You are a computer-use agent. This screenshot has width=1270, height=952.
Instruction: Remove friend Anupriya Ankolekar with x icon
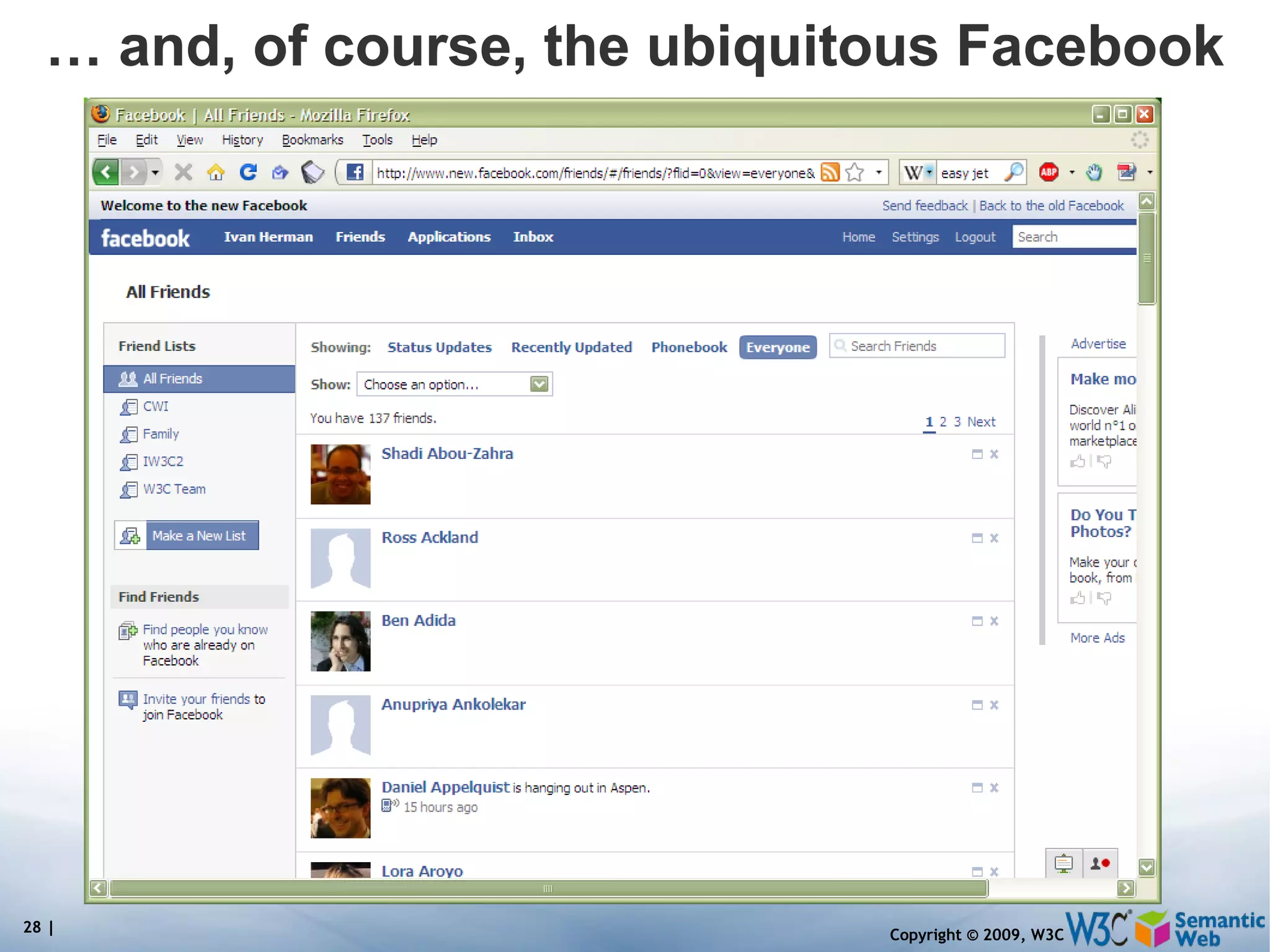[x=994, y=705]
